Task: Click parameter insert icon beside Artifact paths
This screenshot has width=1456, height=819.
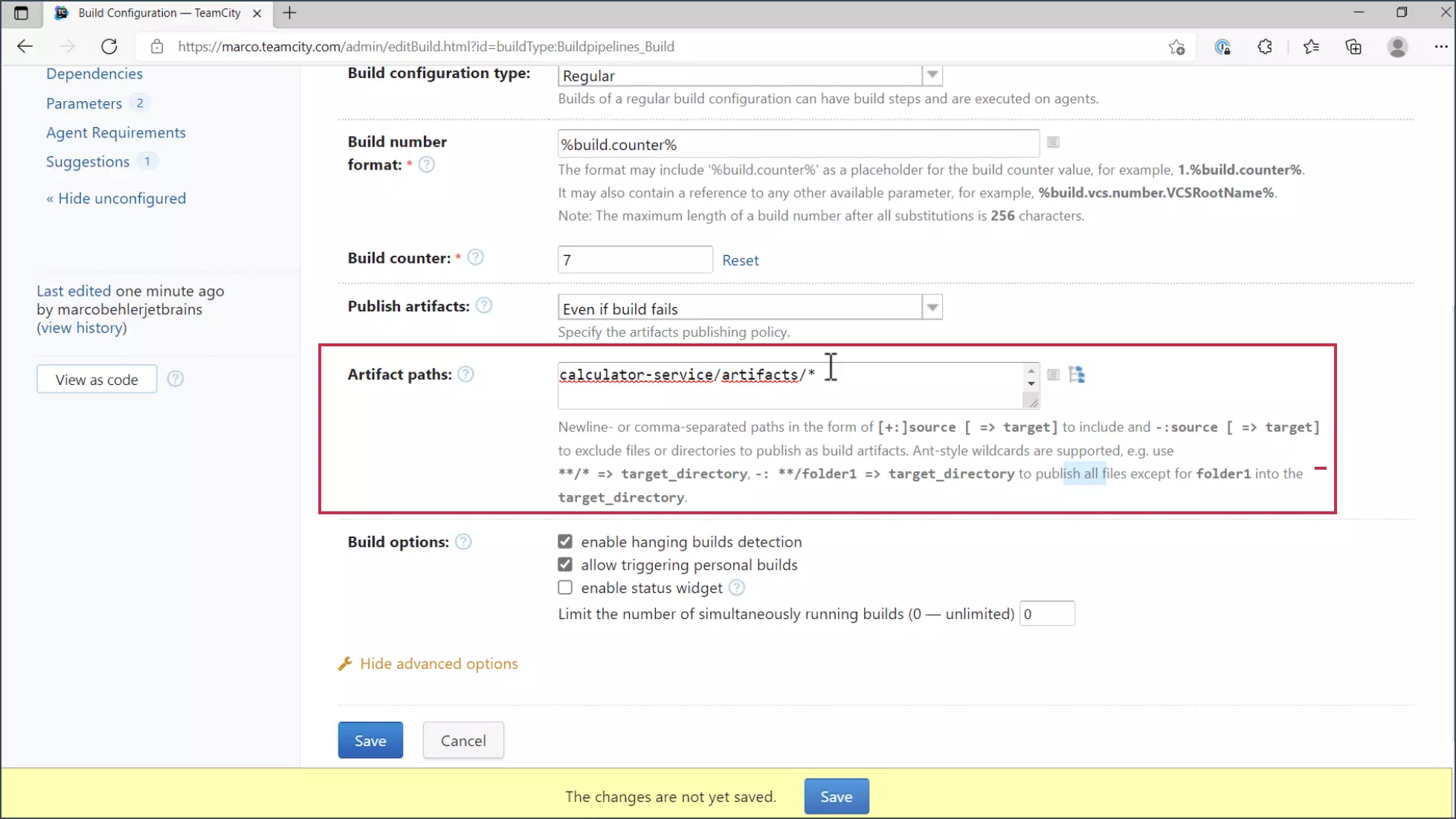Action: (1053, 375)
